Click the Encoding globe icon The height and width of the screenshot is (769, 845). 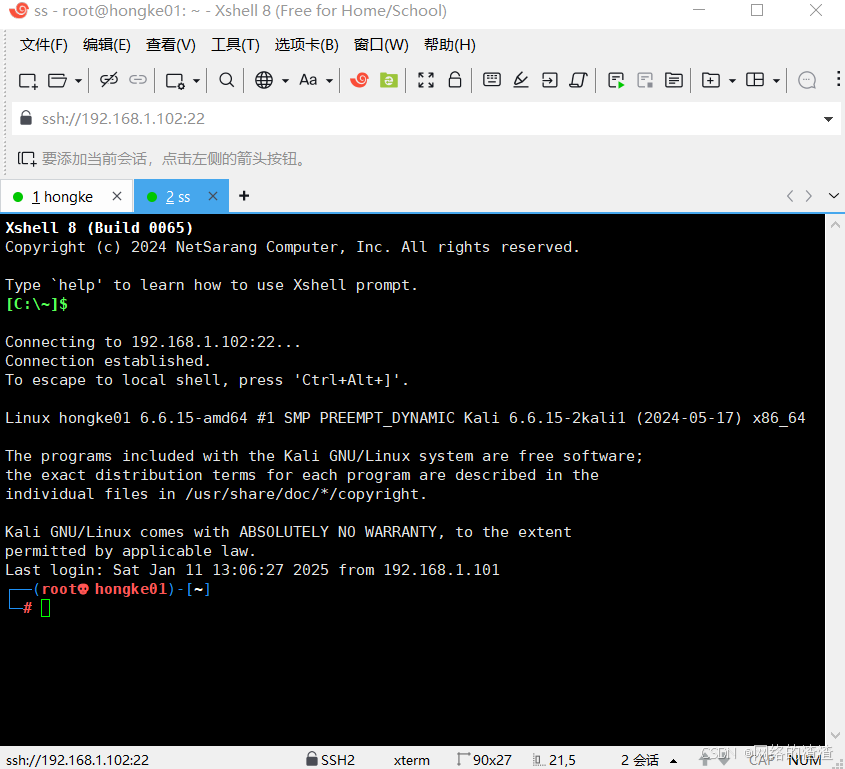click(264, 80)
